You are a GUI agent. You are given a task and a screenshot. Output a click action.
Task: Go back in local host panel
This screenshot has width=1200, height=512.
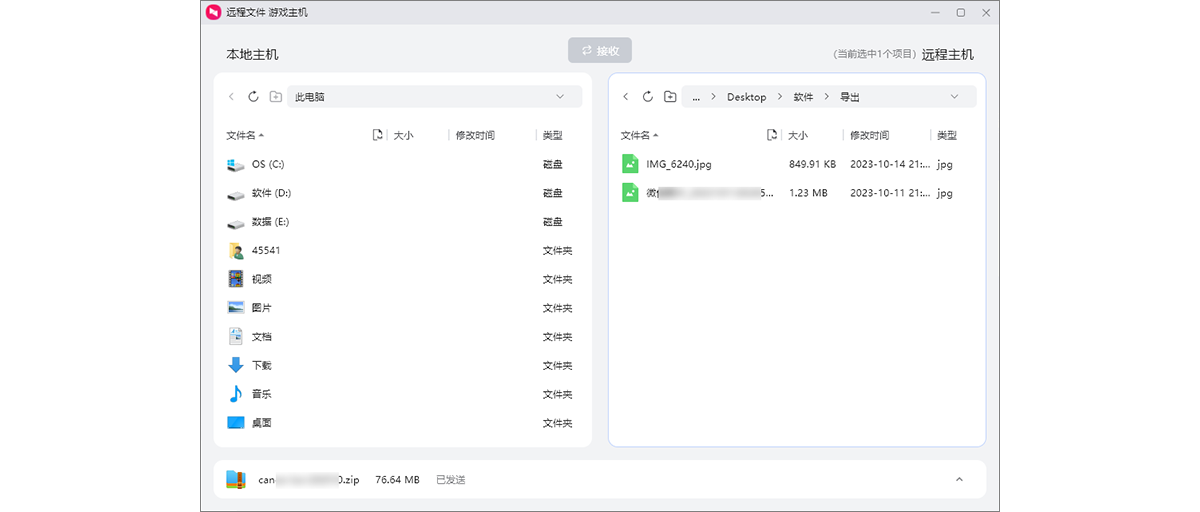[231, 97]
